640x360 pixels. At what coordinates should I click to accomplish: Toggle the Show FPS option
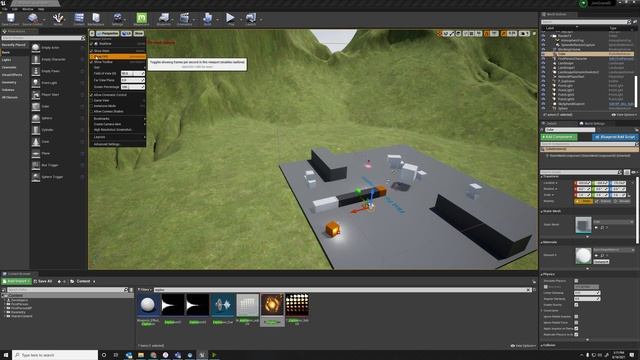(118, 57)
